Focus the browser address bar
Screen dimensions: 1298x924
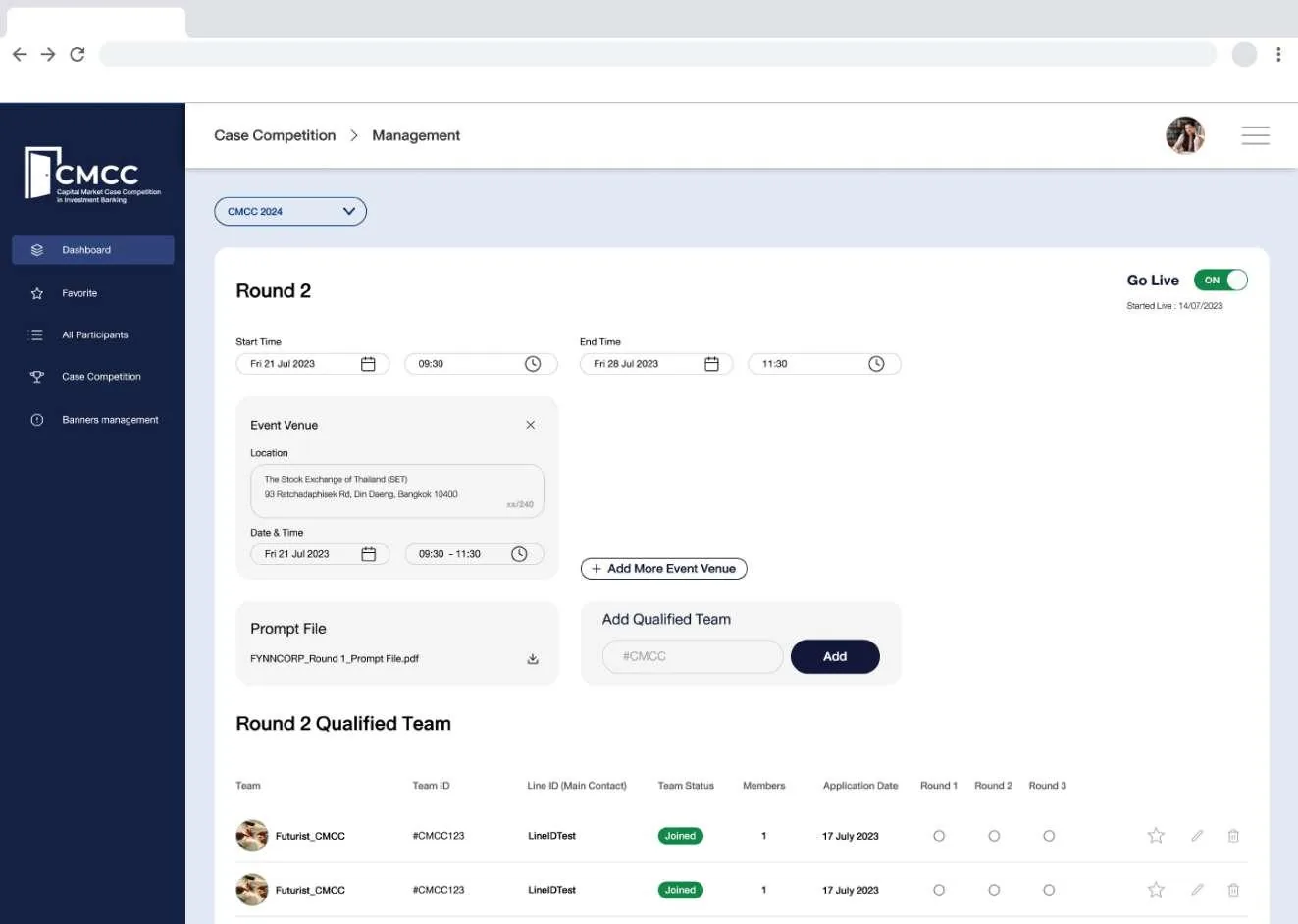(657, 54)
